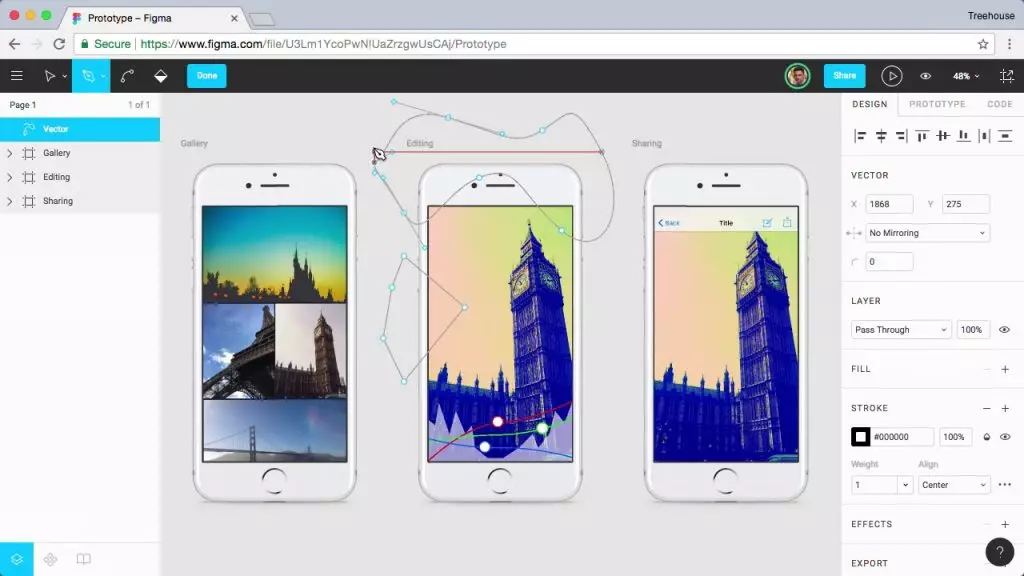Toggle stroke visibility eye icon
The height and width of the screenshot is (576, 1024).
click(1005, 437)
